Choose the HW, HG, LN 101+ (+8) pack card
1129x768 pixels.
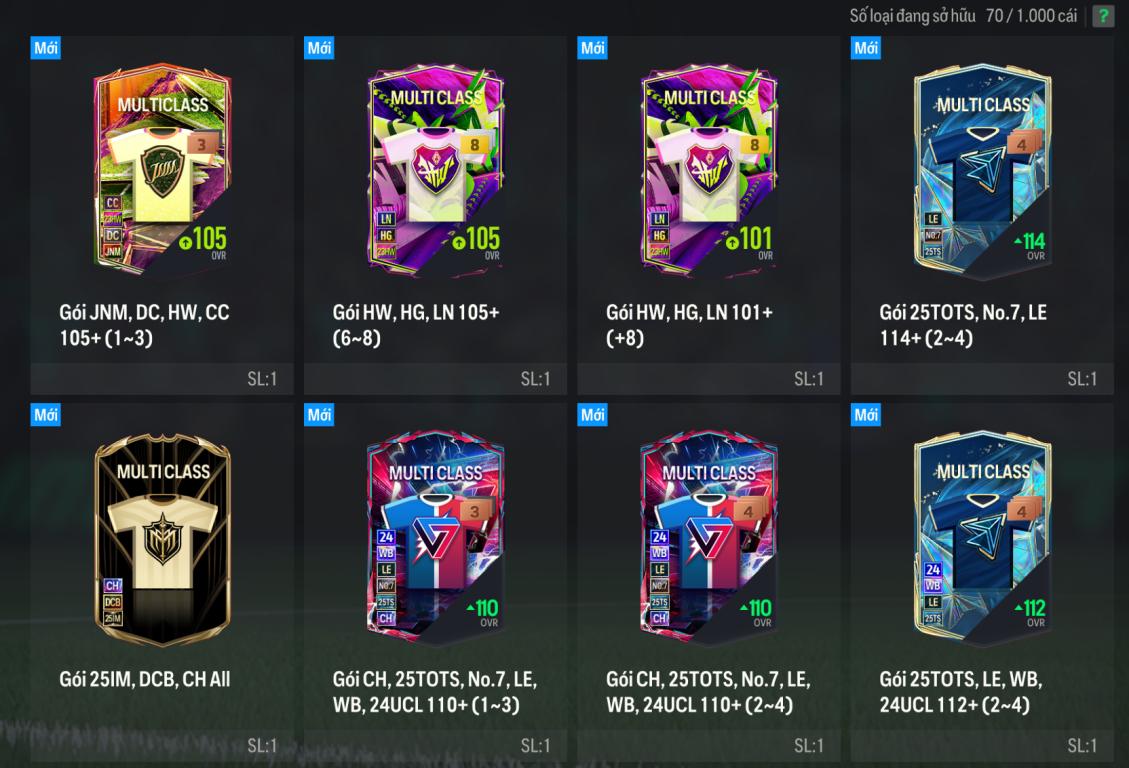point(709,215)
